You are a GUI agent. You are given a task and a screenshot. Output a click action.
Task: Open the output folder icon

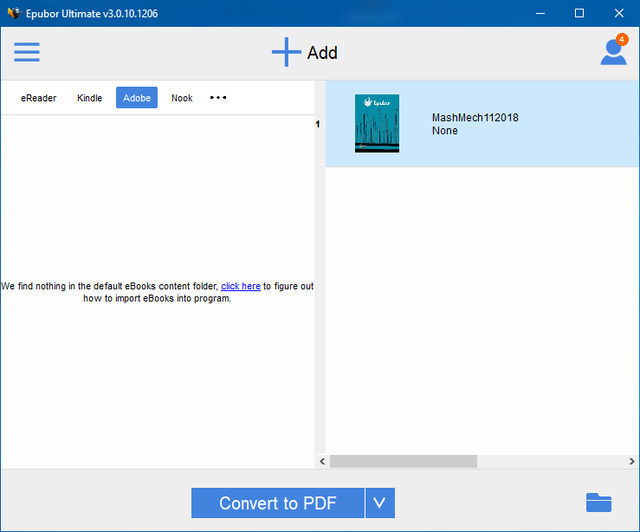[x=599, y=502]
